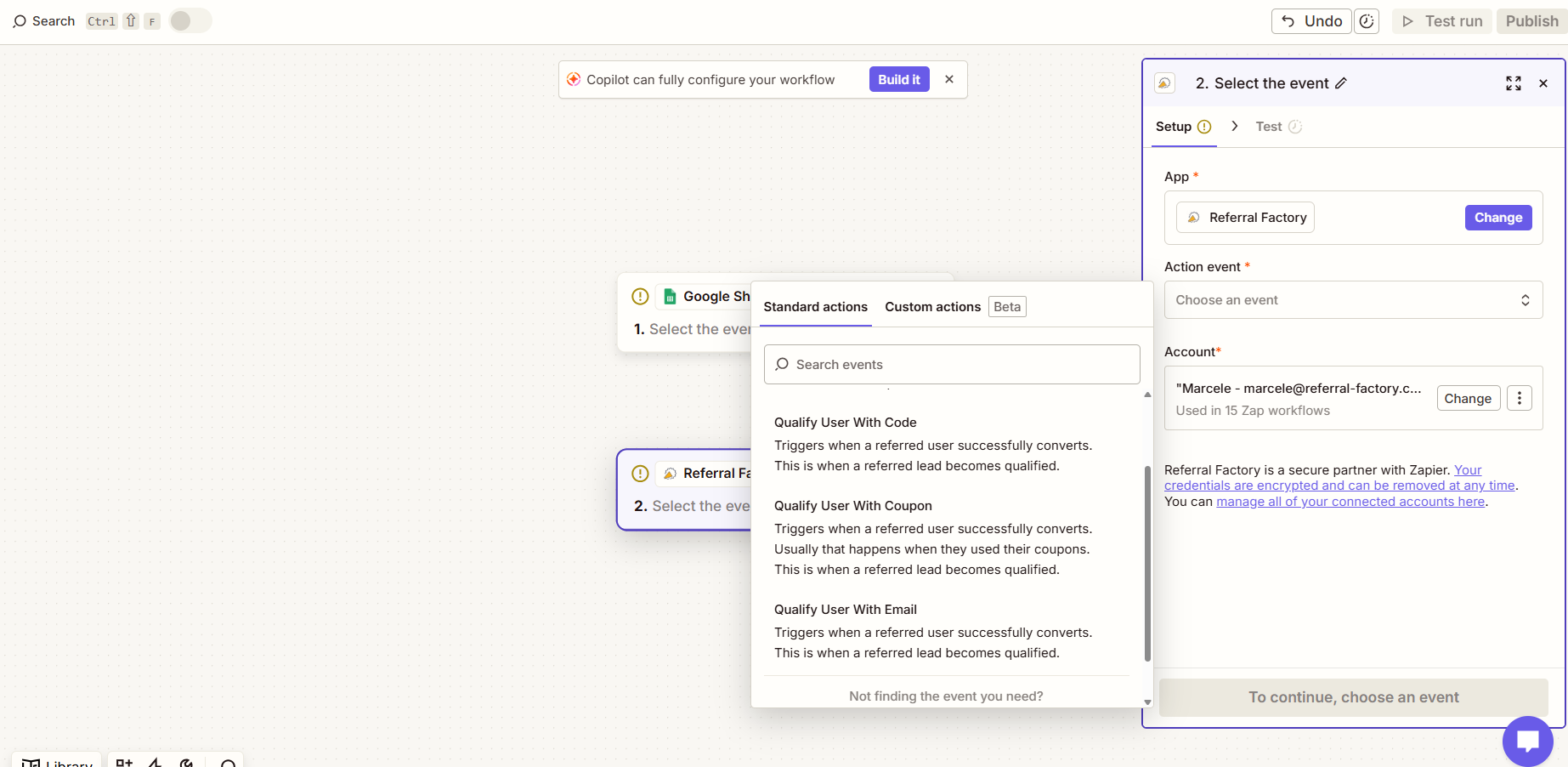
Task: Click the Test run button
Action: 1442,21
